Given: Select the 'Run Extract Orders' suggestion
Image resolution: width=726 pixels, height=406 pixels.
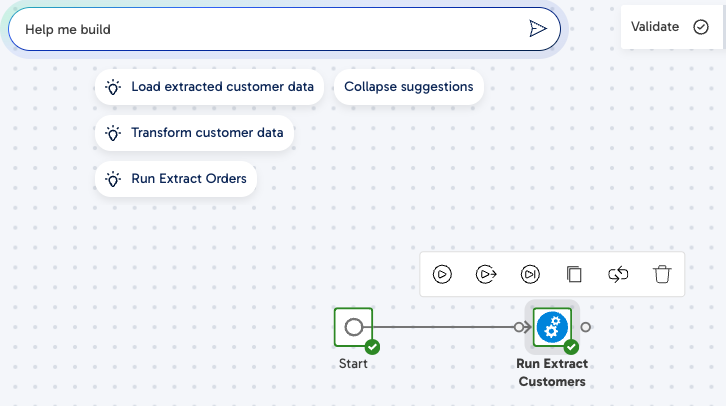Looking at the screenshot, I should coord(176,180).
